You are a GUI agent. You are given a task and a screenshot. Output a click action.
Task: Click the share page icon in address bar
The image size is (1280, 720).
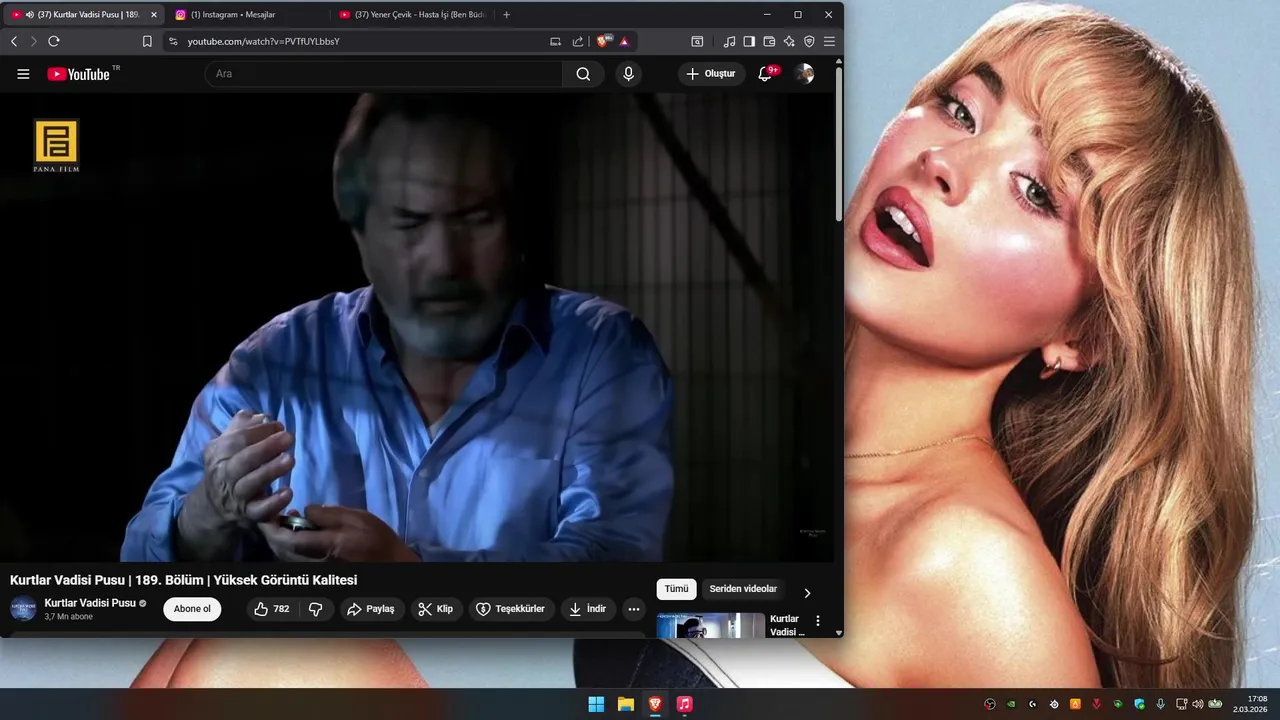pos(578,41)
